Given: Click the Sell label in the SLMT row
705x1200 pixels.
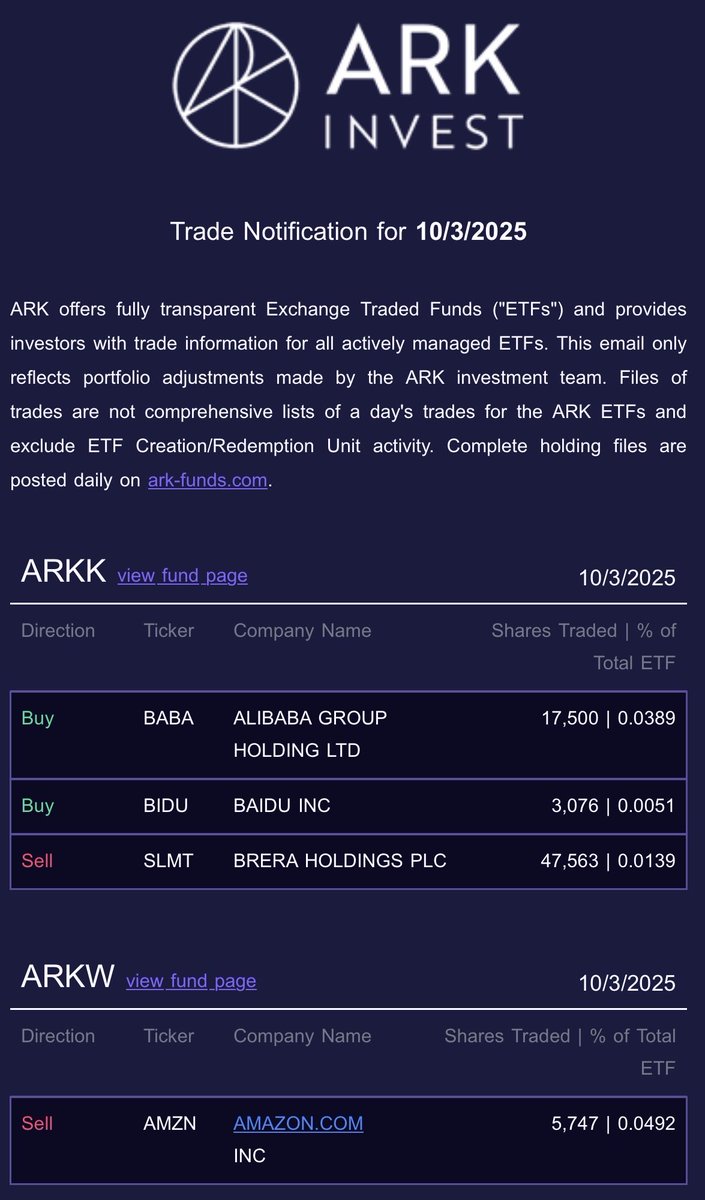Looking at the screenshot, I should (x=37, y=860).
